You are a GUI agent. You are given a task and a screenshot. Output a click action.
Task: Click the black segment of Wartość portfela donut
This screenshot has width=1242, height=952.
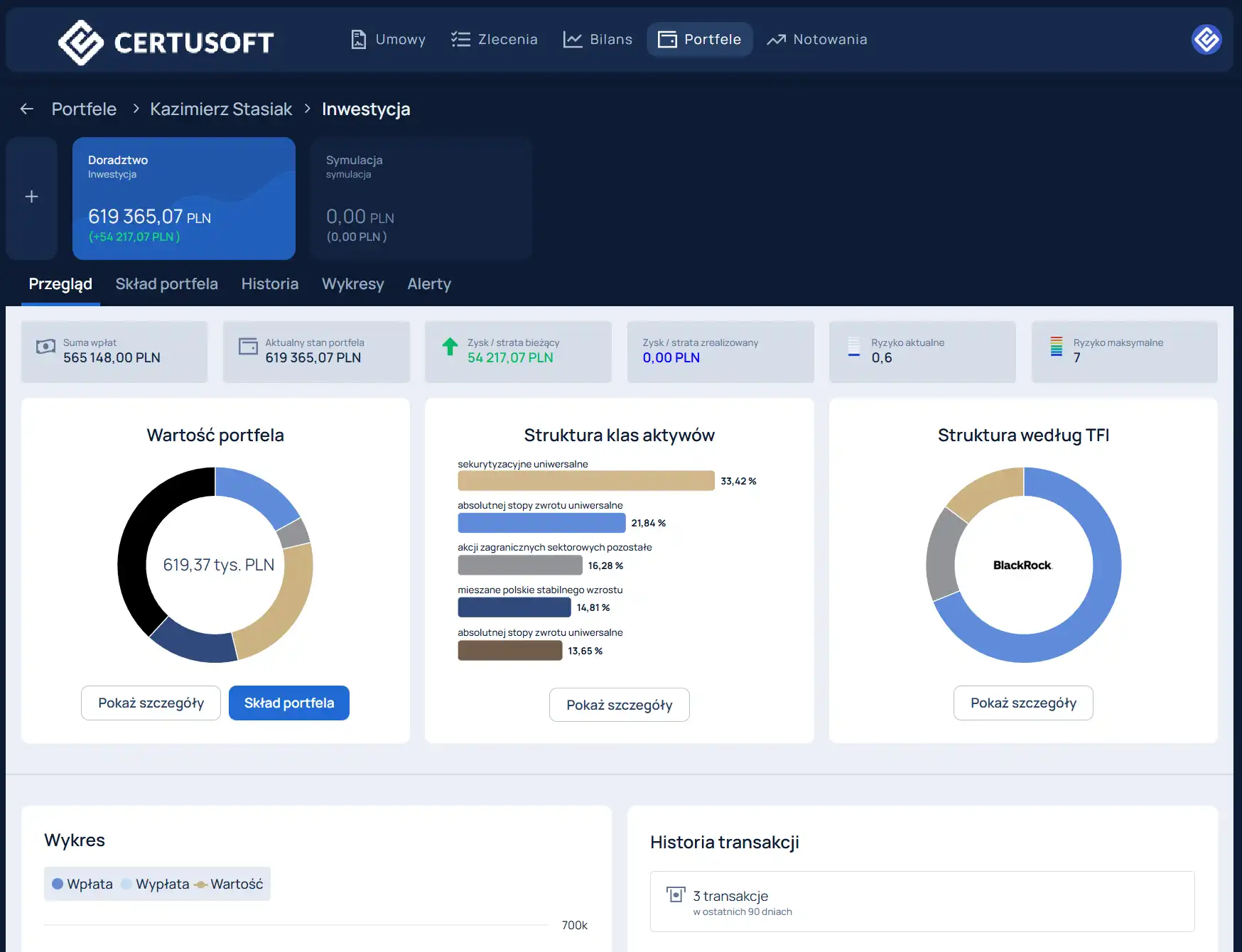[x=136, y=540]
